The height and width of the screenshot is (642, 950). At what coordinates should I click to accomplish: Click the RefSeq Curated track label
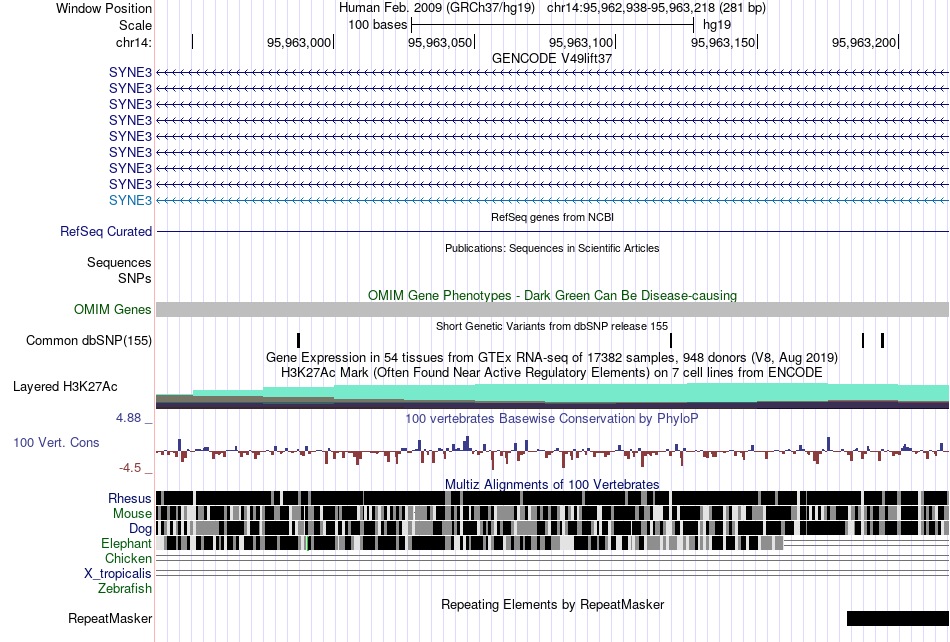pos(106,231)
